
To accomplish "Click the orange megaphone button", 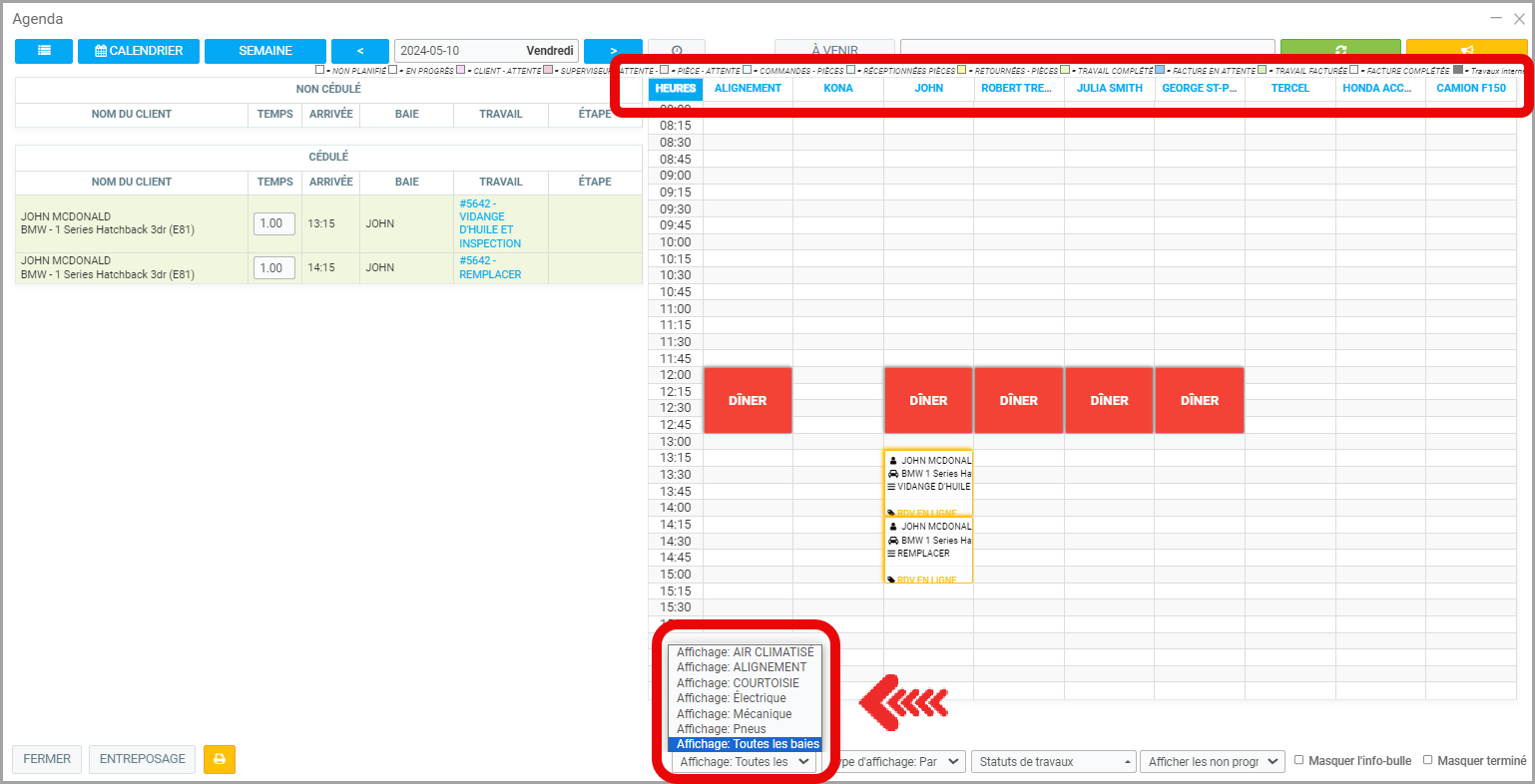I will click(1465, 48).
